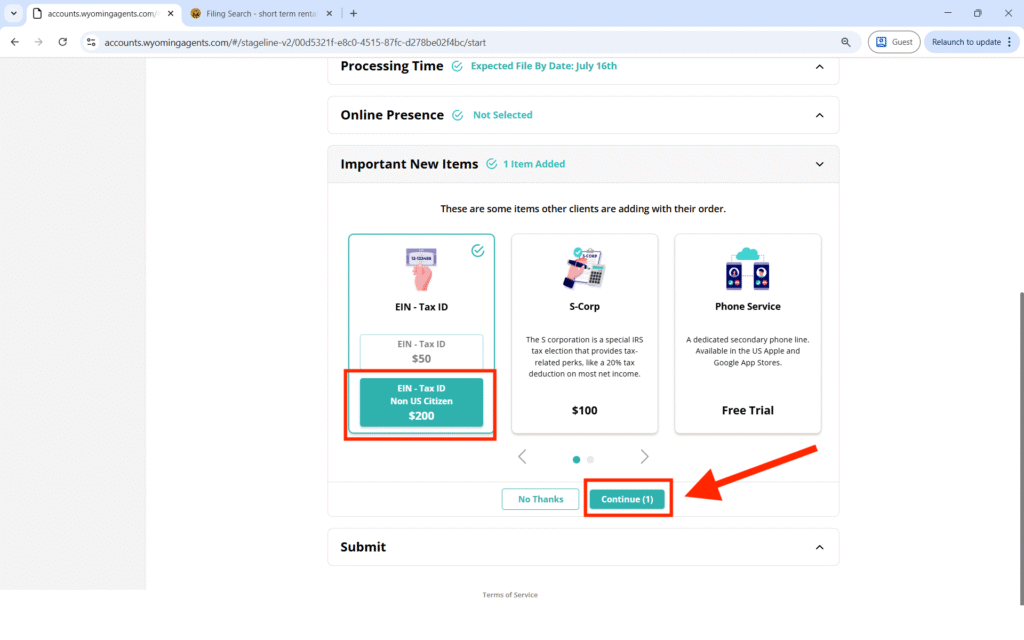Image resolution: width=1024 pixels, height=640 pixels.
Task: Click the browser reload icon
Action: coord(63,42)
